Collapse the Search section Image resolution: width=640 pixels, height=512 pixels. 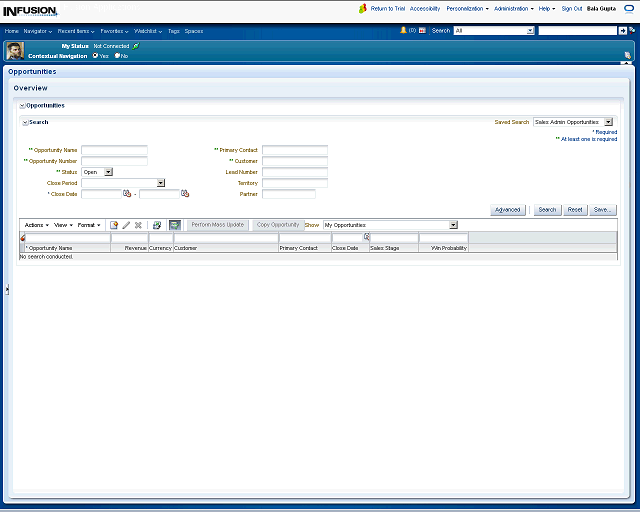pos(25,122)
